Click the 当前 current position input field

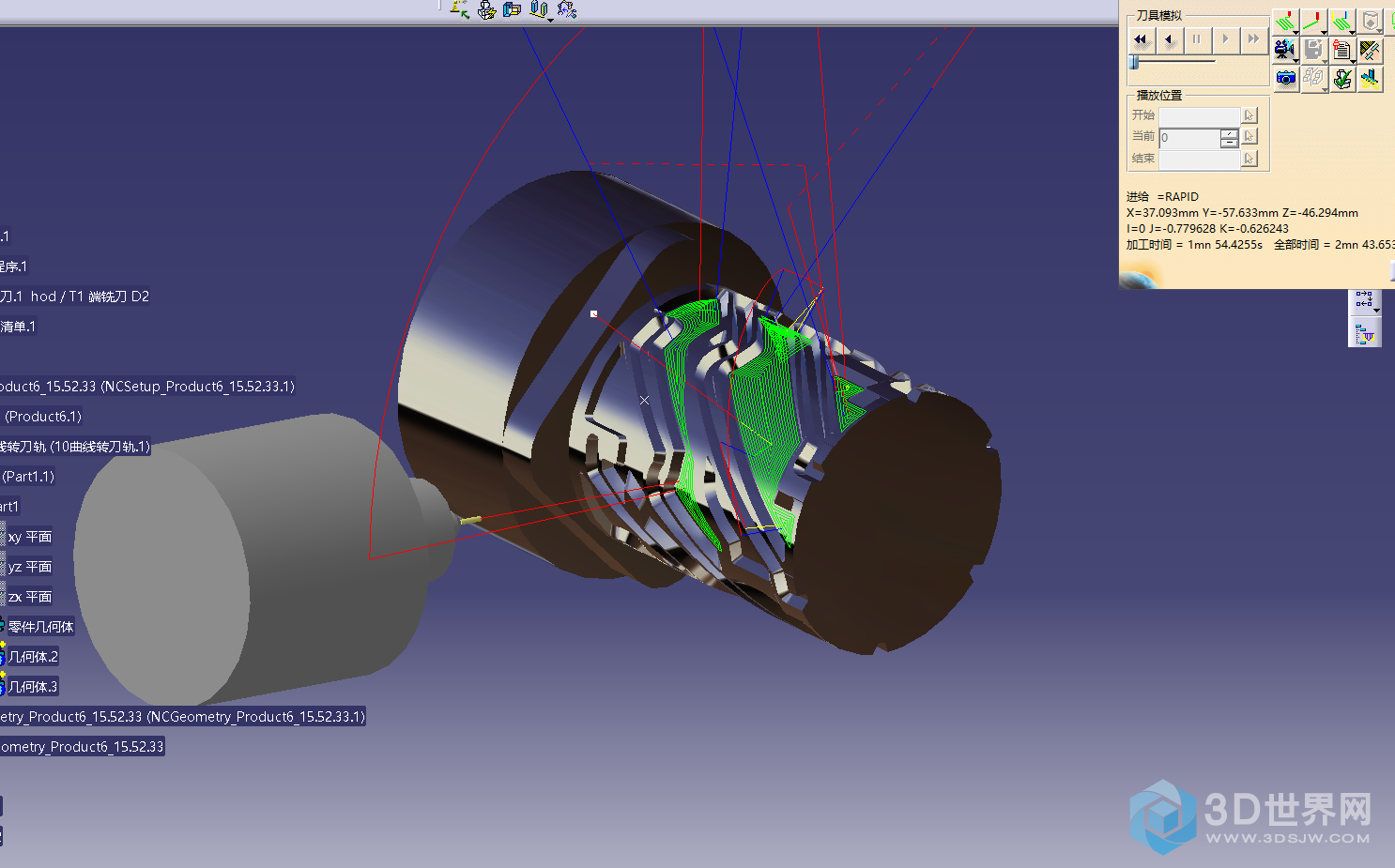(1189, 138)
